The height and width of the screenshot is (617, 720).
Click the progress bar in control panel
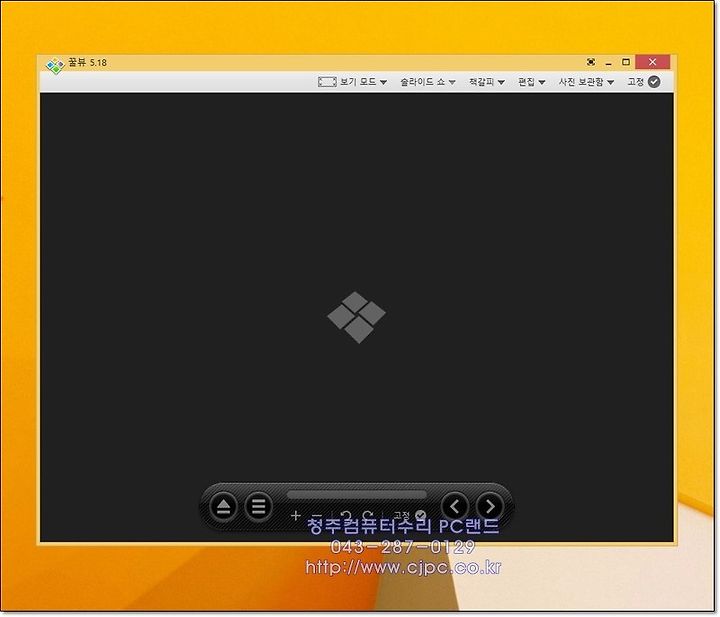357,495
